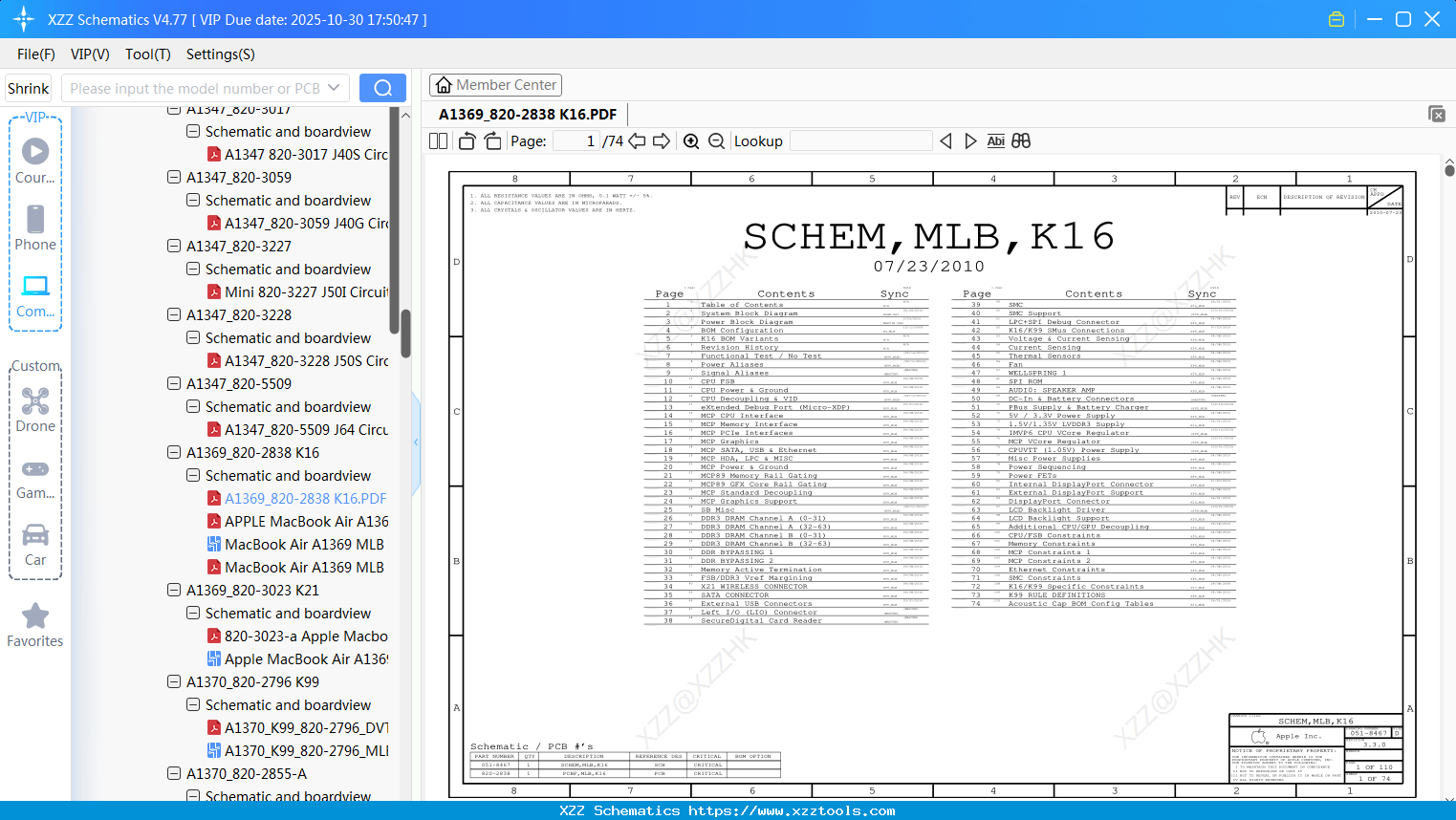The height and width of the screenshot is (820, 1456).
Task: Click the tree panel vertical scrollbar thumb
Action: point(405,333)
